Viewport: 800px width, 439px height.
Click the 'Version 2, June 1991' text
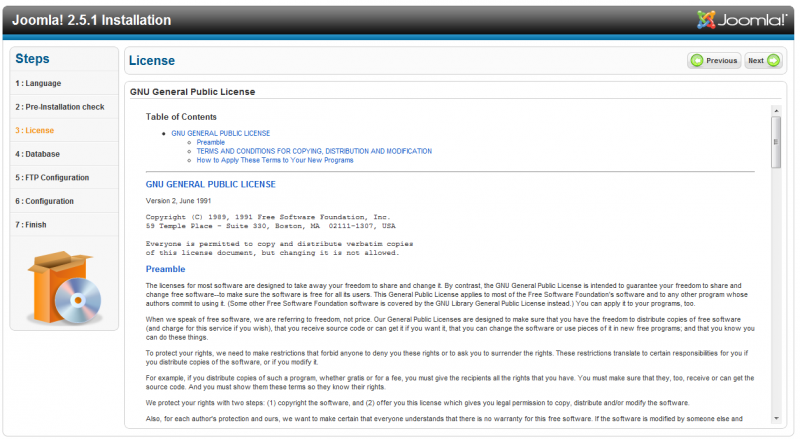(178, 201)
